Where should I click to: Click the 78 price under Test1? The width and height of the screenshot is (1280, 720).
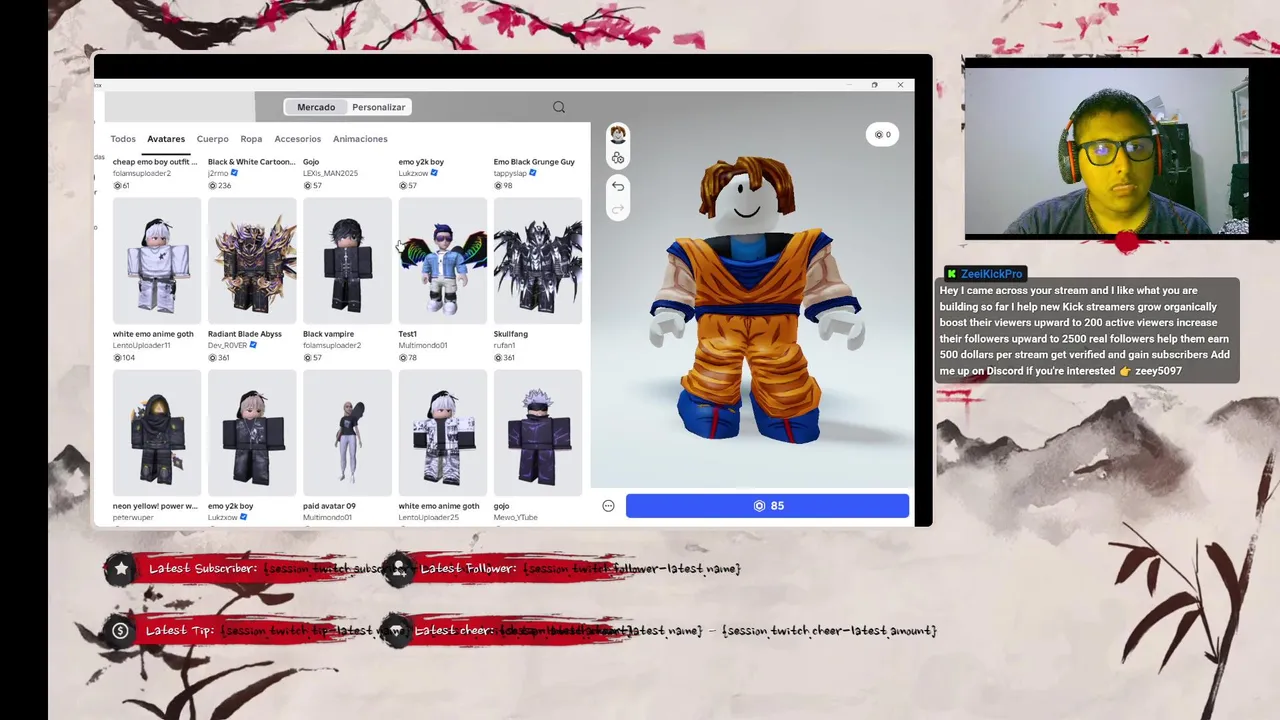click(x=407, y=357)
